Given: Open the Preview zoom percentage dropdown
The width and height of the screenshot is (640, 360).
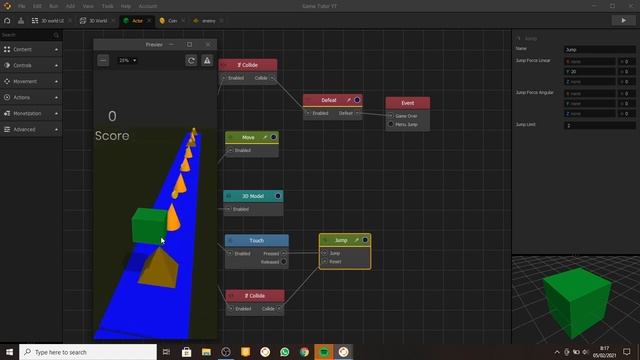Looking at the screenshot, I should 127,60.
